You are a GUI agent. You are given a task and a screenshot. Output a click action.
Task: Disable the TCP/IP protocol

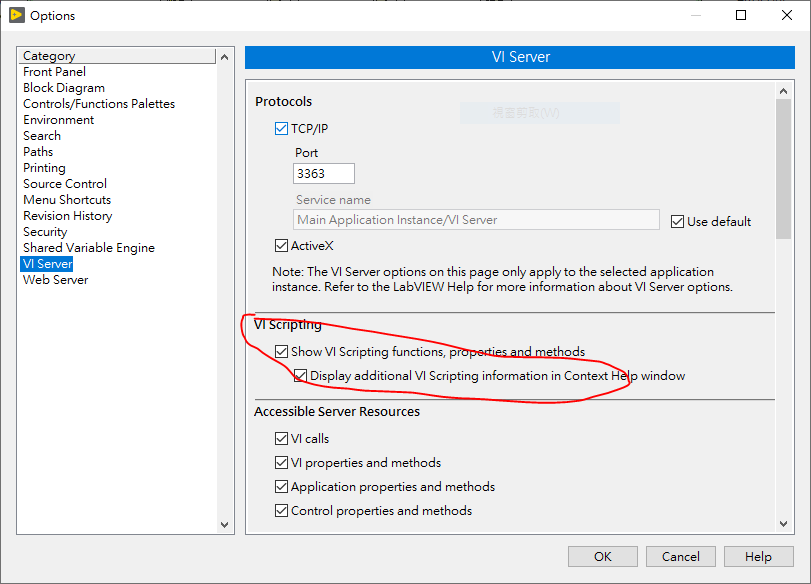tap(282, 128)
